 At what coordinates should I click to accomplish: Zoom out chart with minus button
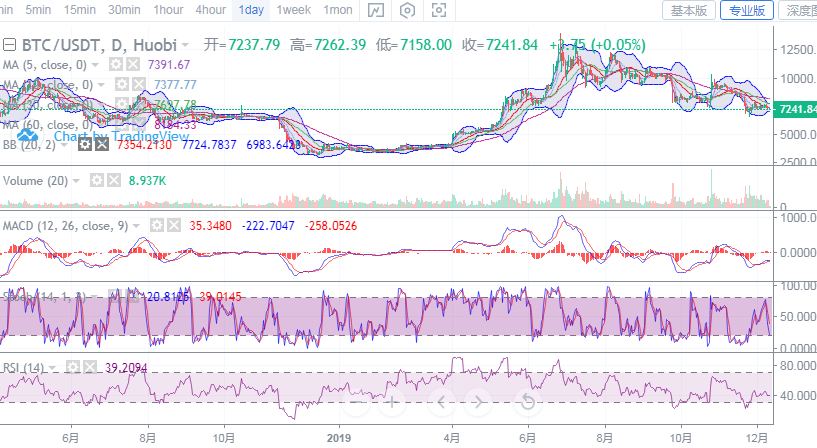(357, 402)
